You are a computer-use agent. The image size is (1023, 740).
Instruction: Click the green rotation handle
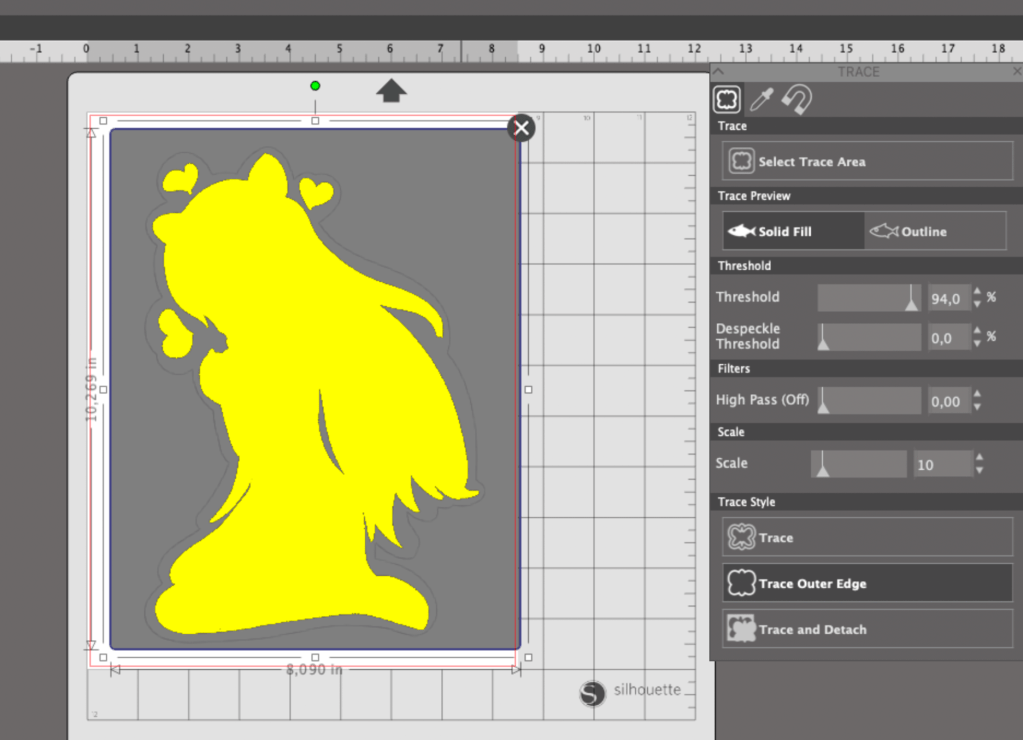315,86
